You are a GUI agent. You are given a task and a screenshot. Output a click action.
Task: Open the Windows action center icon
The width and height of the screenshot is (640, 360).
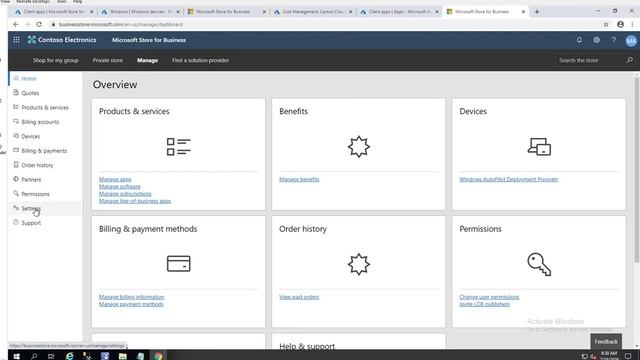click(x=628, y=356)
